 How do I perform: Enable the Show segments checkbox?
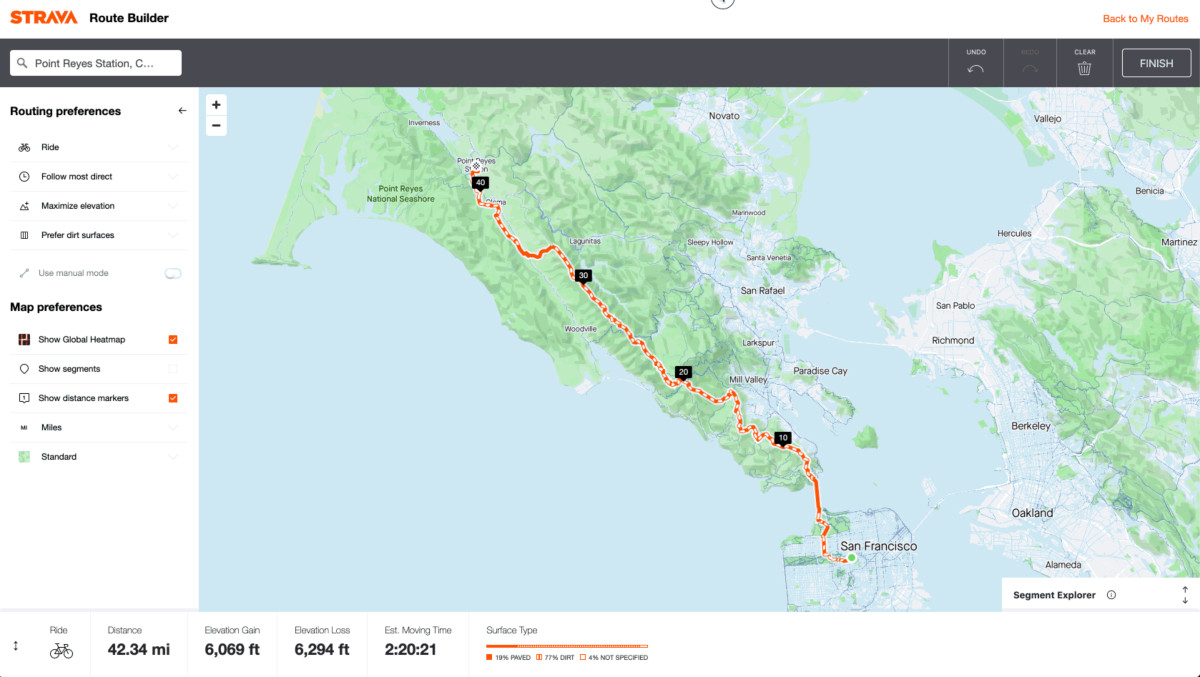(173, 369)
